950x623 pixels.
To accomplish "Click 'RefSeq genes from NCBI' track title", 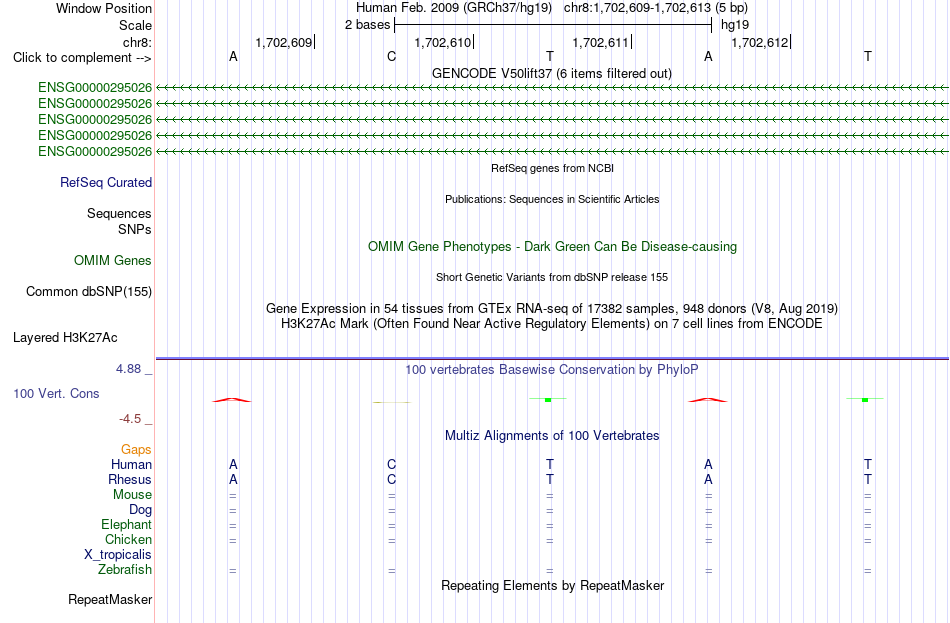I will [x=552, y=168].
